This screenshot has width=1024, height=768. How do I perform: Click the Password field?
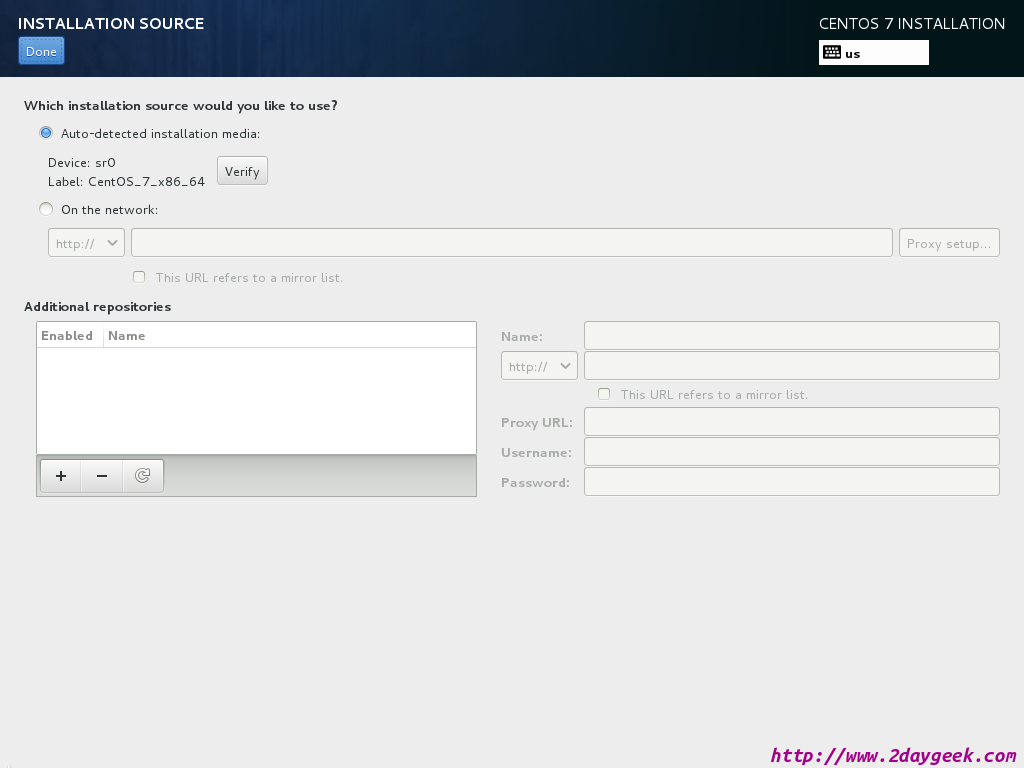click(x=792, y=482)
